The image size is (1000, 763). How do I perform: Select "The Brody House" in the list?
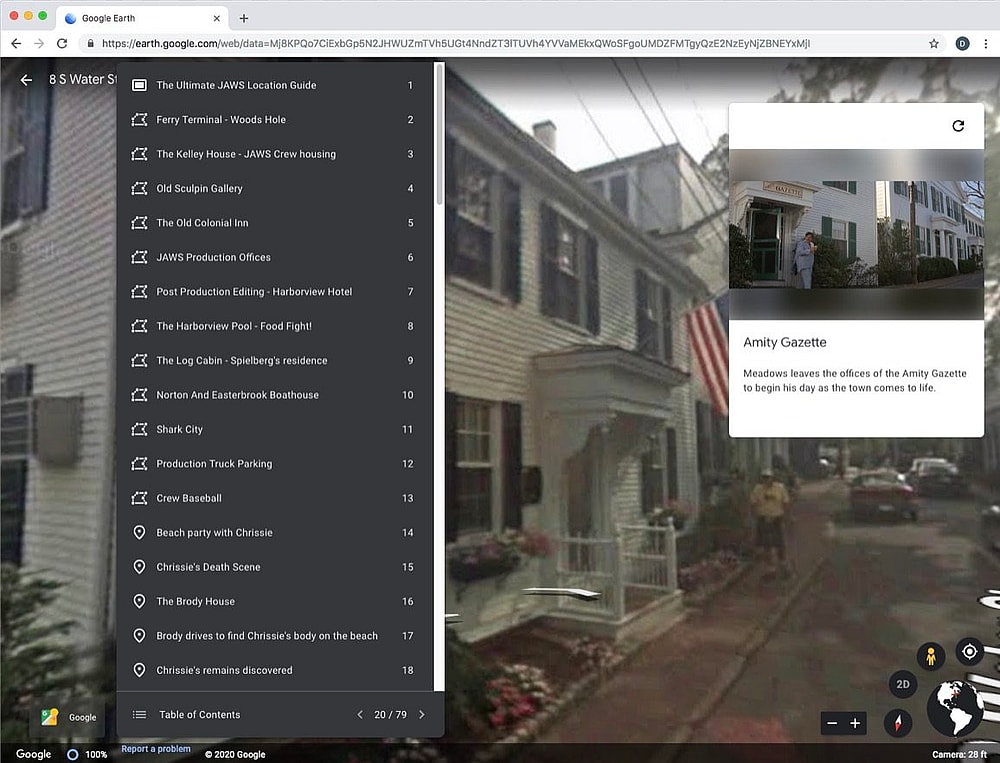tap(195, 602)
